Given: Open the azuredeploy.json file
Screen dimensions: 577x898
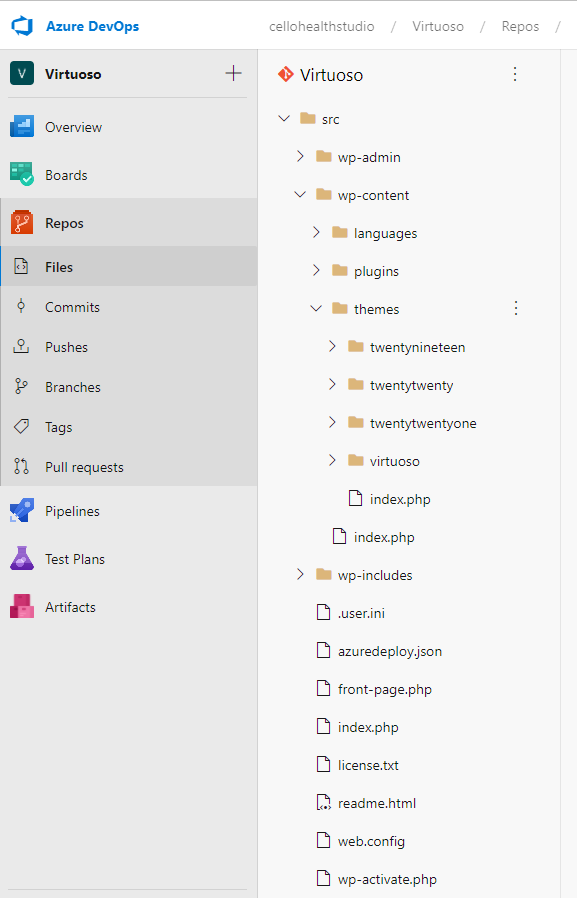Looking at the screenshot, I should point(390,651).
